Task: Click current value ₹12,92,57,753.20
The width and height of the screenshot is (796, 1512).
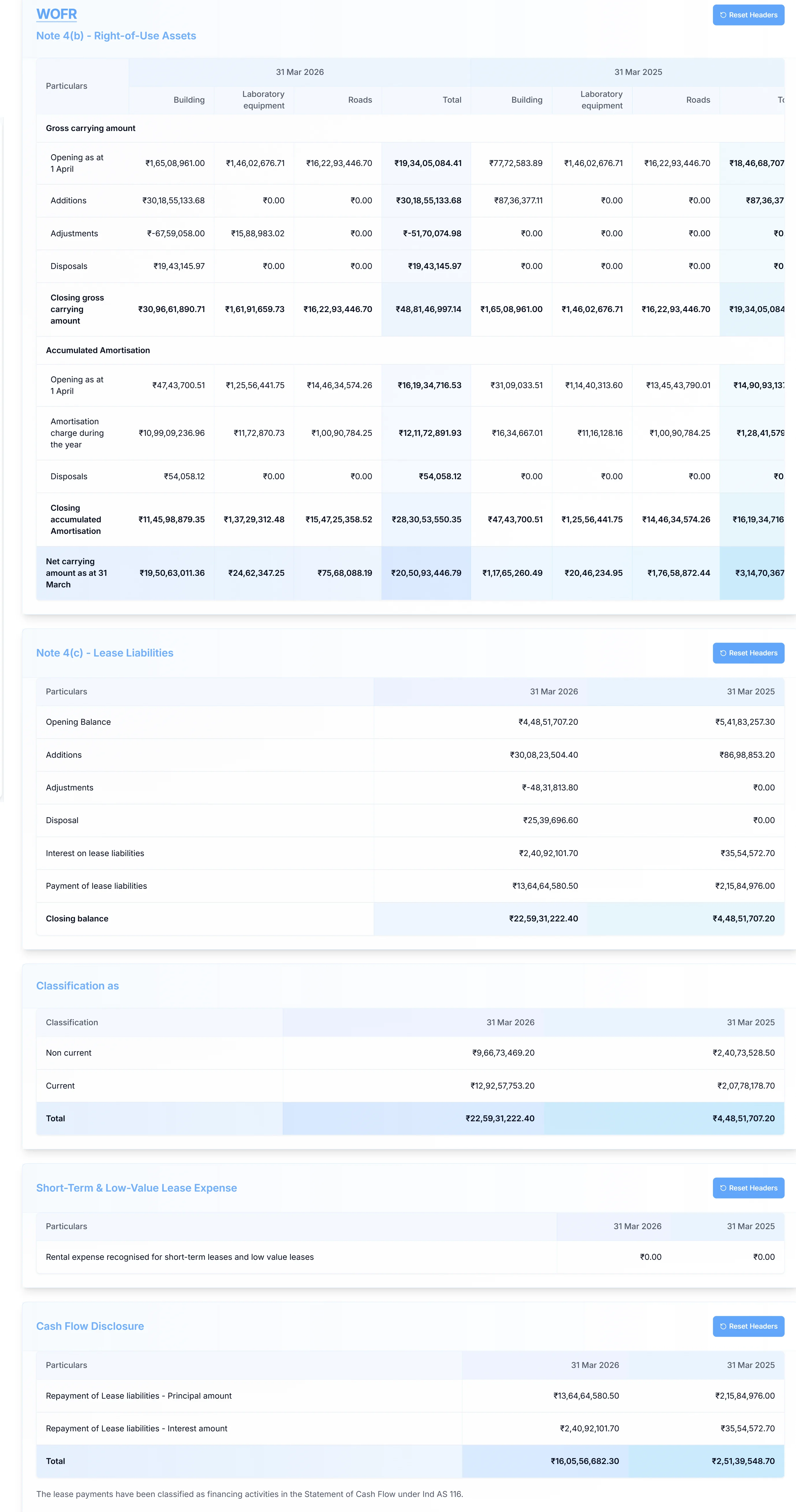Action: pyautogui.click(x=502, y=1086)
